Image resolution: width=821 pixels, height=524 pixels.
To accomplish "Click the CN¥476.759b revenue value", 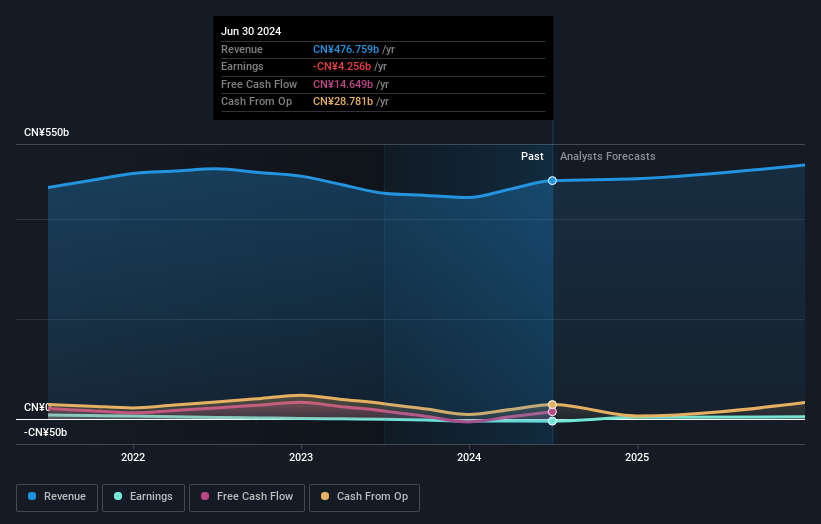I will (346, 49).
